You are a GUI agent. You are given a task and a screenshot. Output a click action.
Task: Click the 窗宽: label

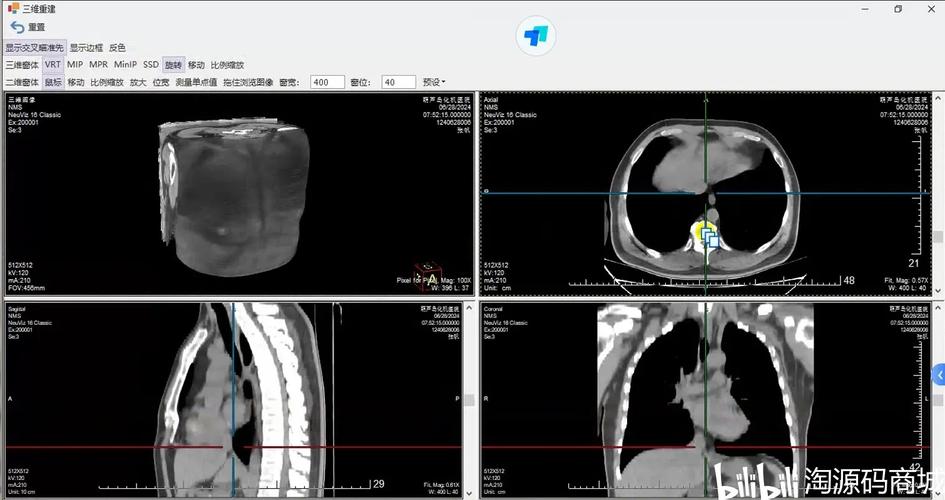point(289,82)
